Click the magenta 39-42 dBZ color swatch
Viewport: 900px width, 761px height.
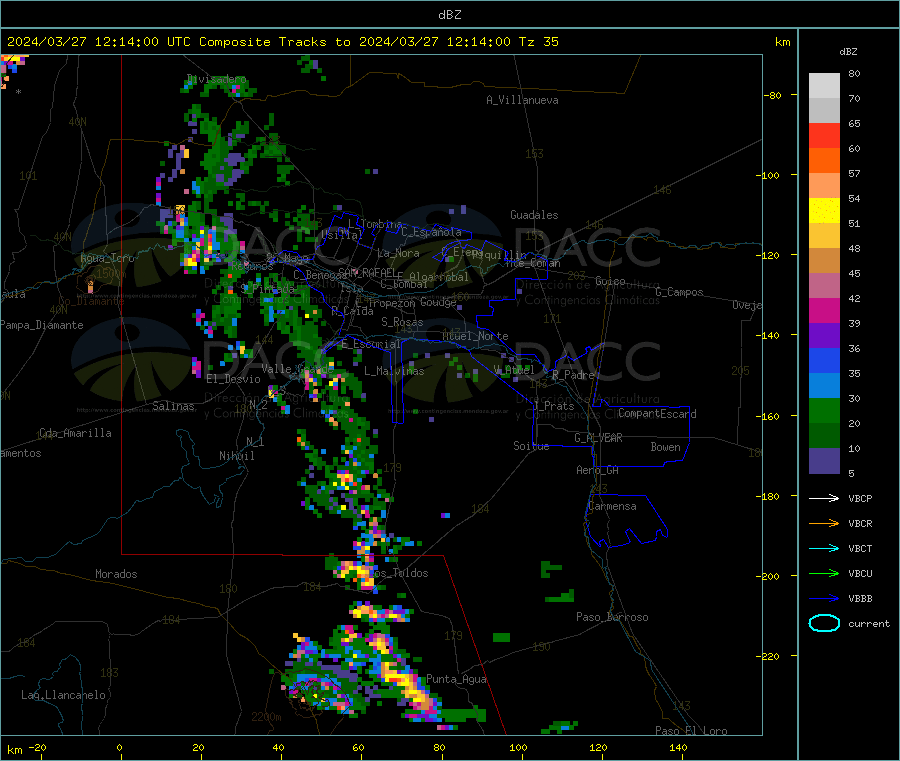(x=824, y=310)
